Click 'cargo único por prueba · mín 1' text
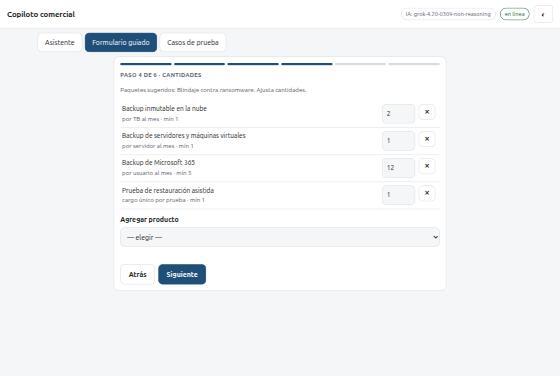560x376 pixels. tap(163, 200)
